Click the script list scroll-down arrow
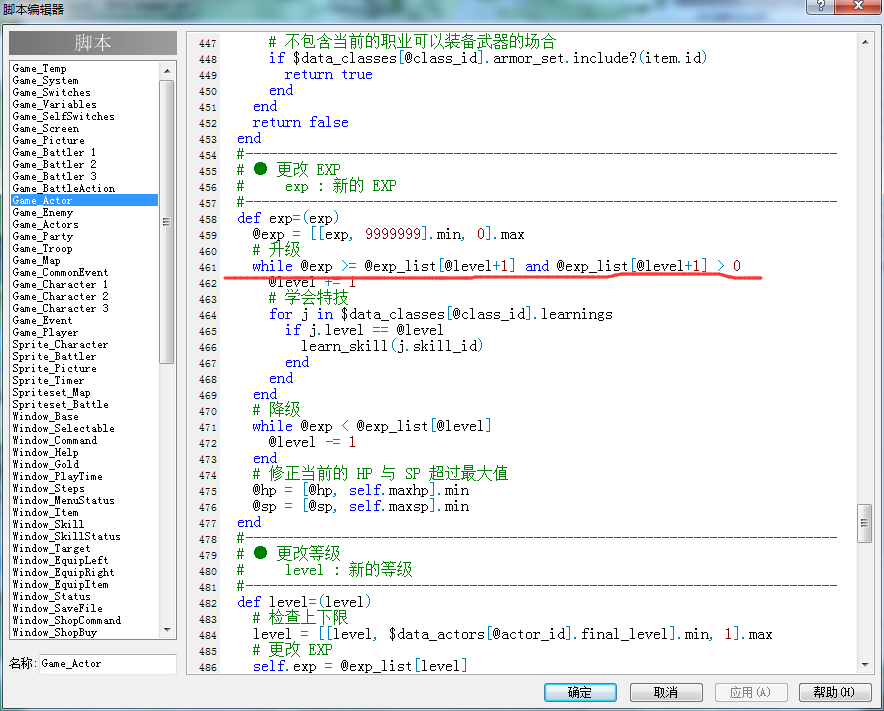Screen dimensions: 884x711 166,629
